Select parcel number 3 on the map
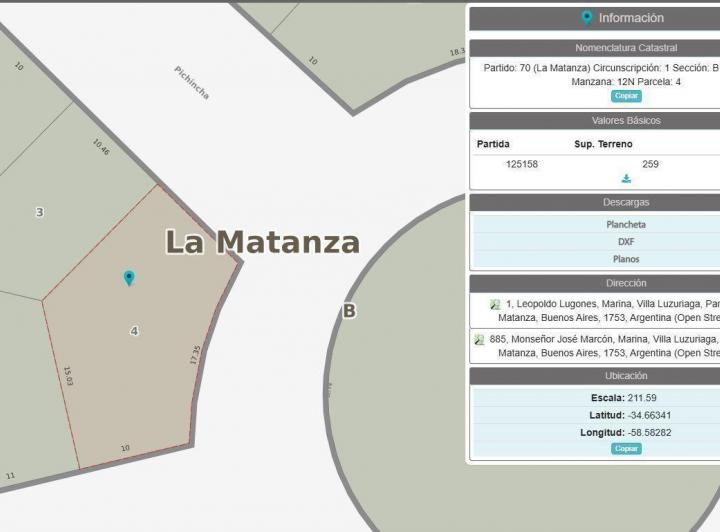Image resolution: width=720 pixels, height=532 pixels. 40,212
